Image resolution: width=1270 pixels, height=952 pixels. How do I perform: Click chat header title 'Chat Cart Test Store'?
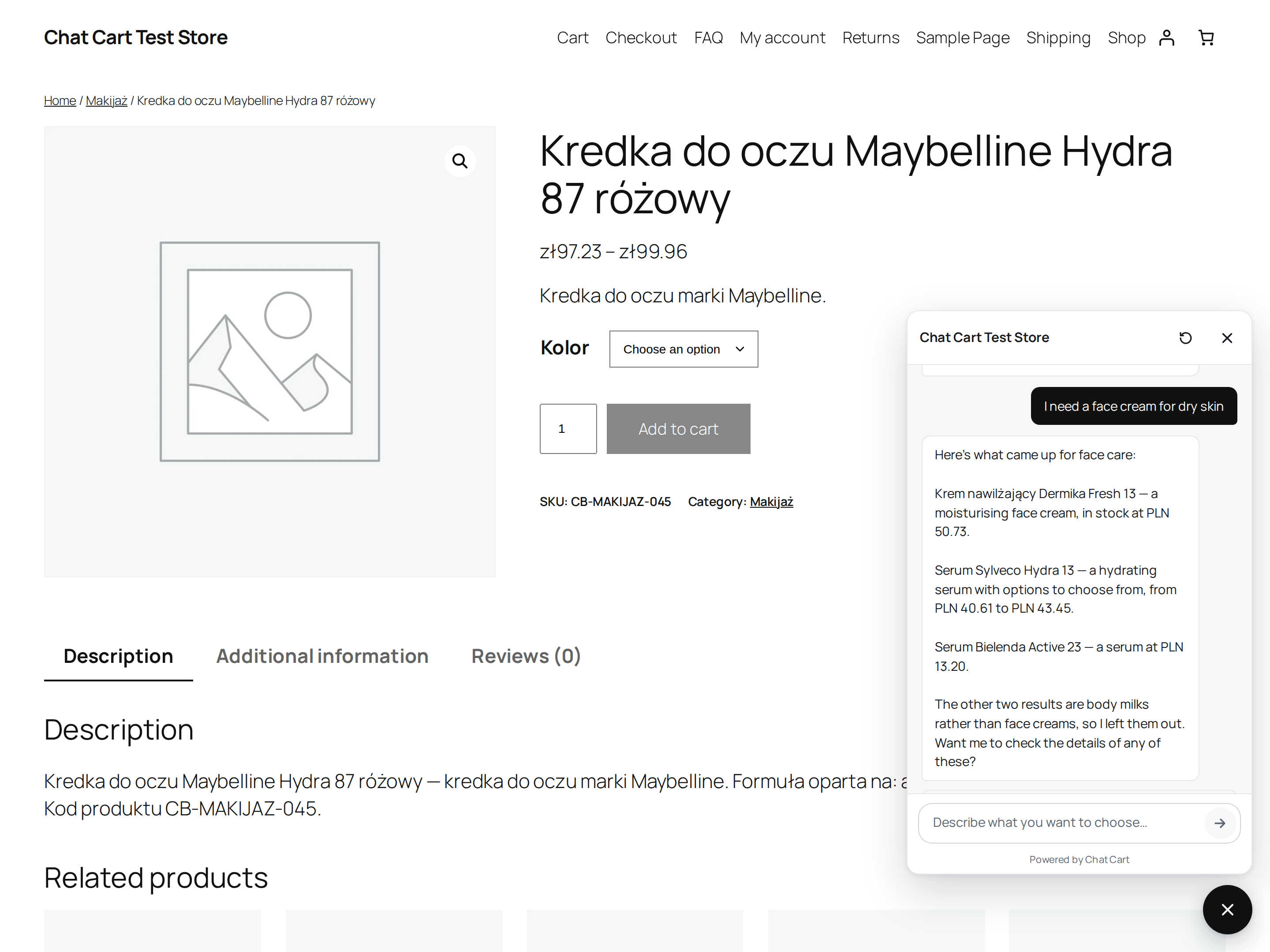[984, 338]
